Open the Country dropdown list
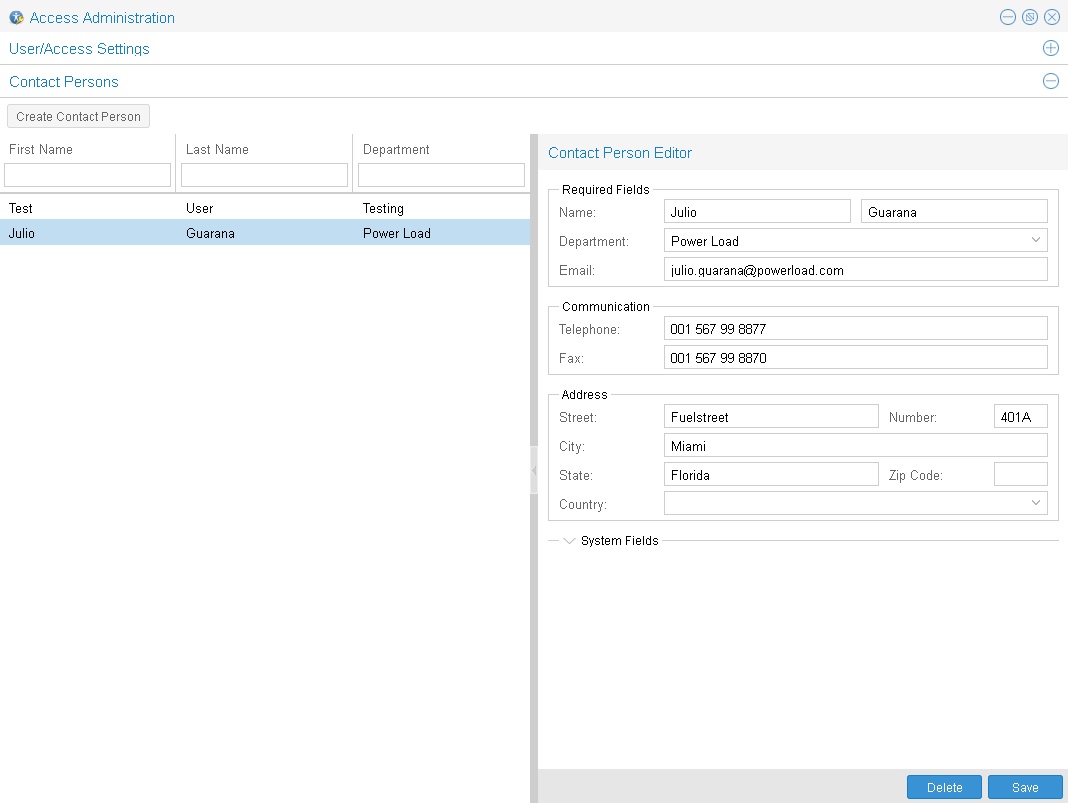1068x803 pixels. [x=1035, y=503]
